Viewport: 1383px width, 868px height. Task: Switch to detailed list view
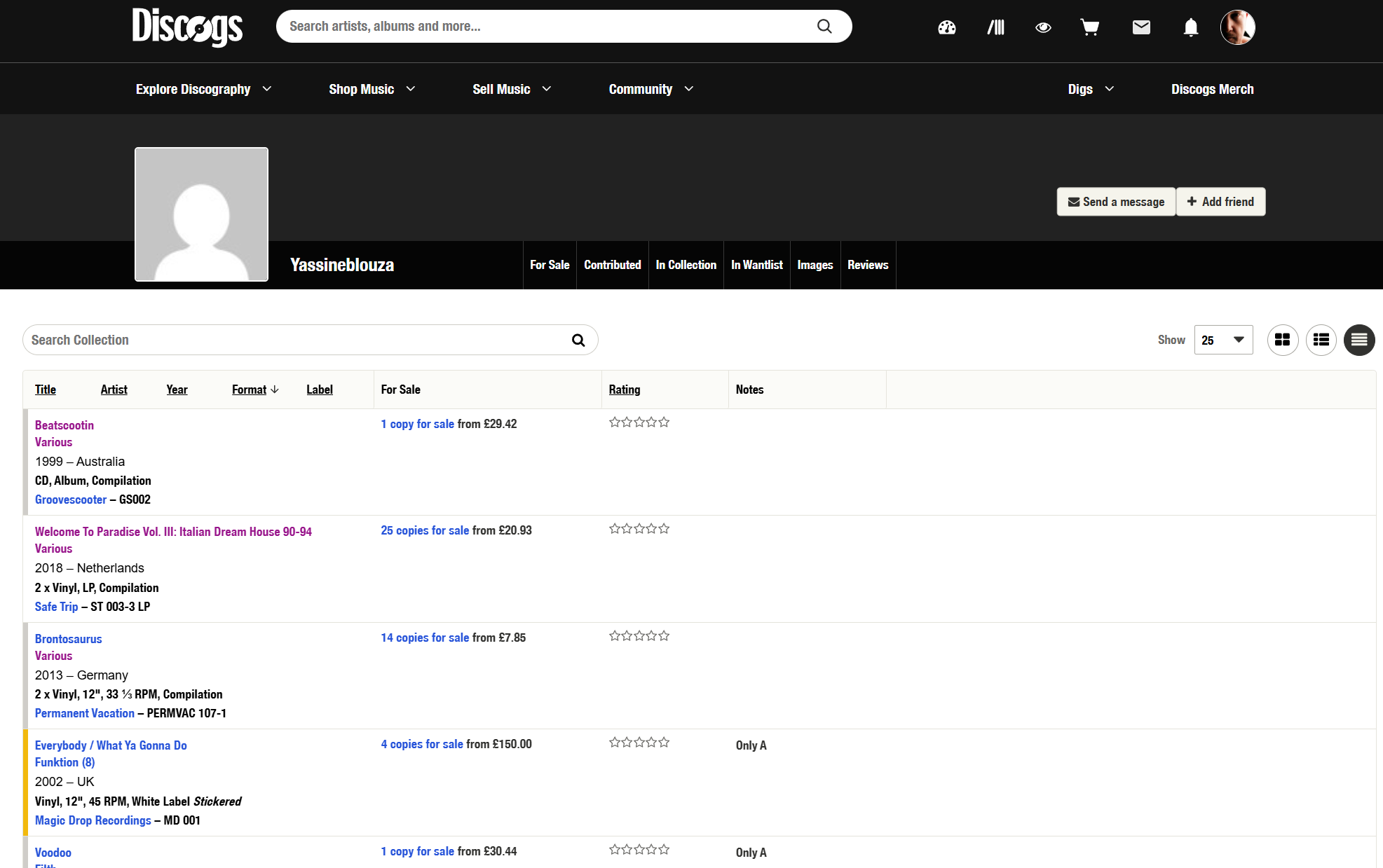pos(1321,340)
